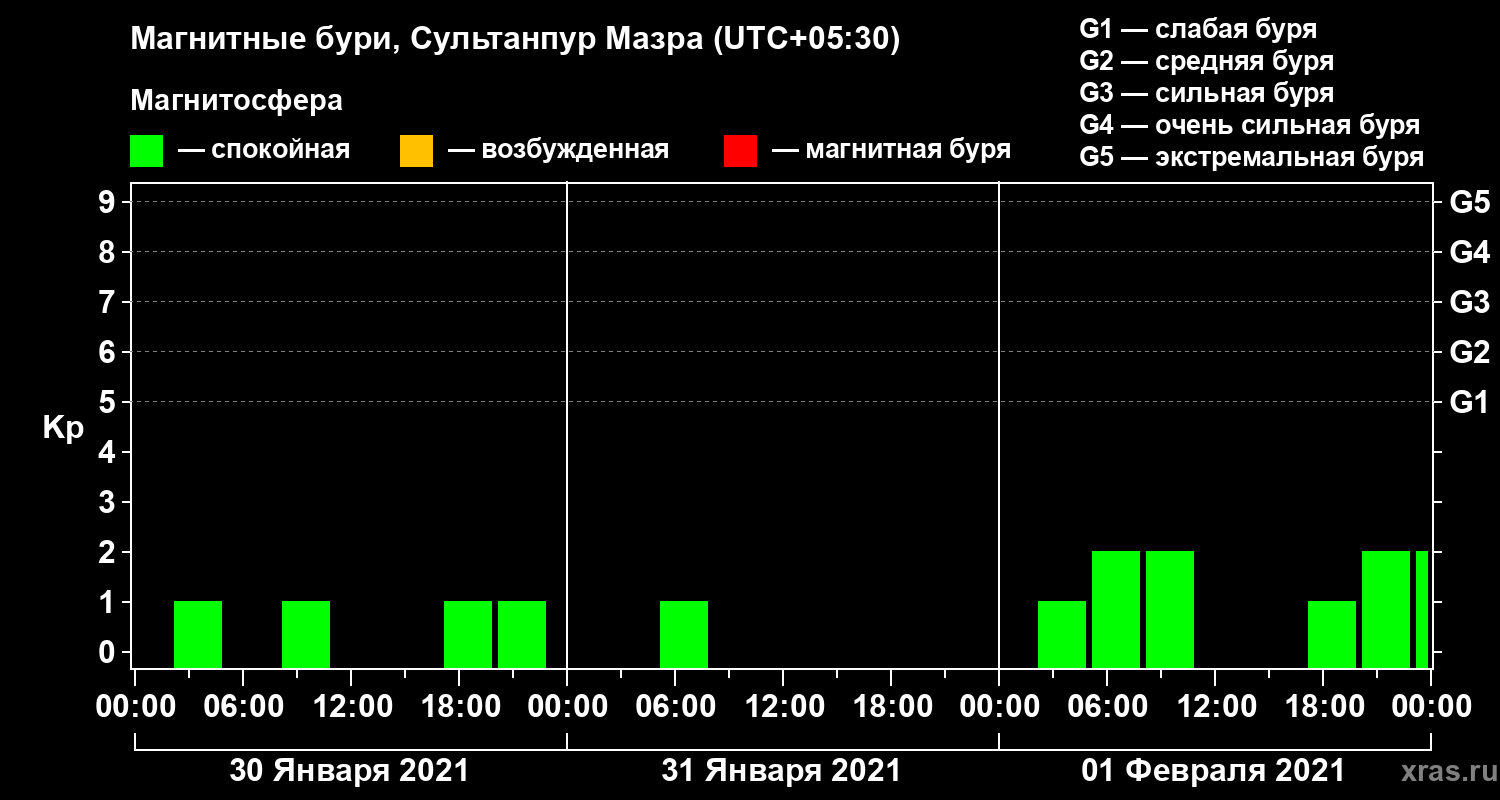Click the last 30 January bar before midnight
The image size is (1500, 800).
[x=522, y=634]
